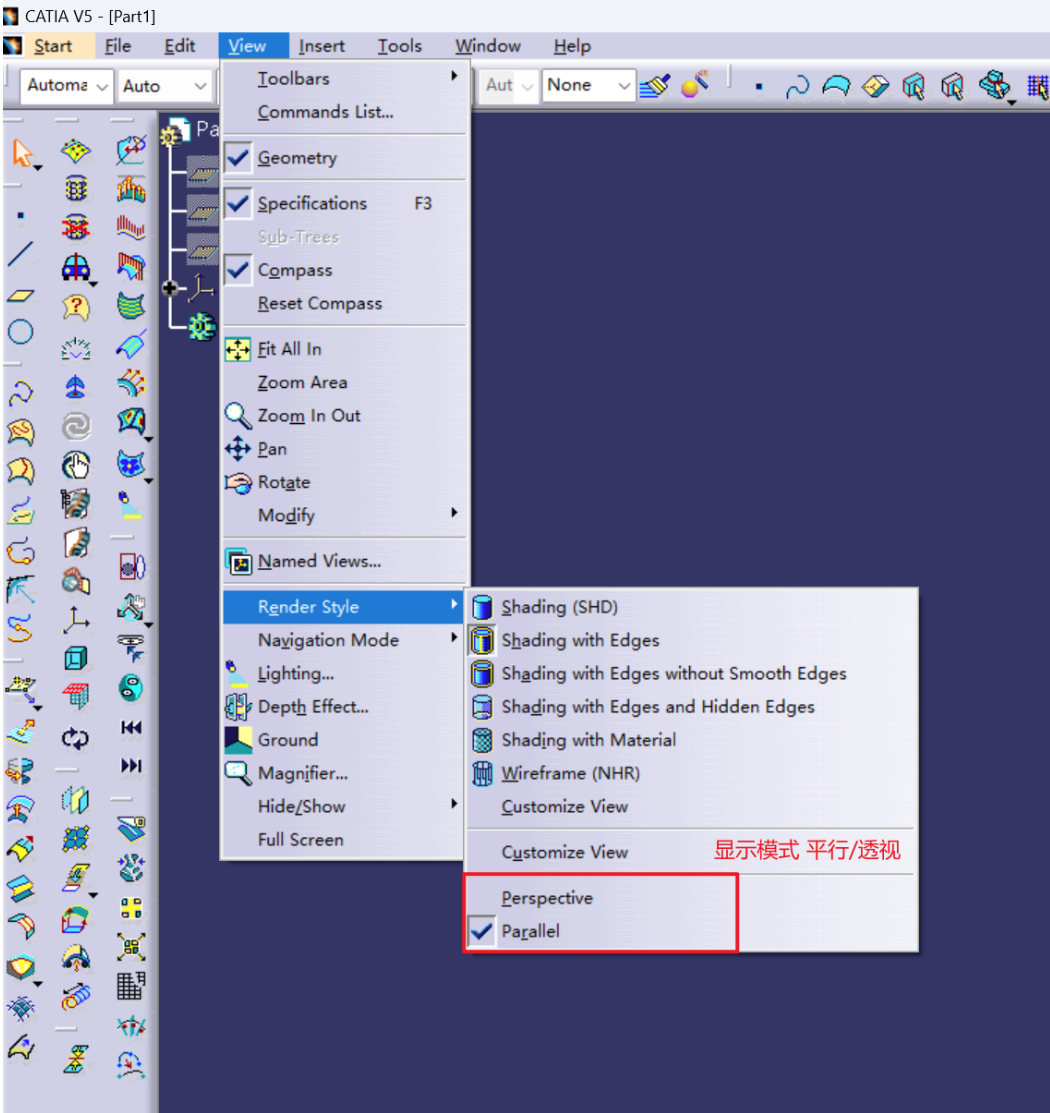Expand the Modify submenu
This screenshot has width=1050, height=1113.
[x=344, y=515]
